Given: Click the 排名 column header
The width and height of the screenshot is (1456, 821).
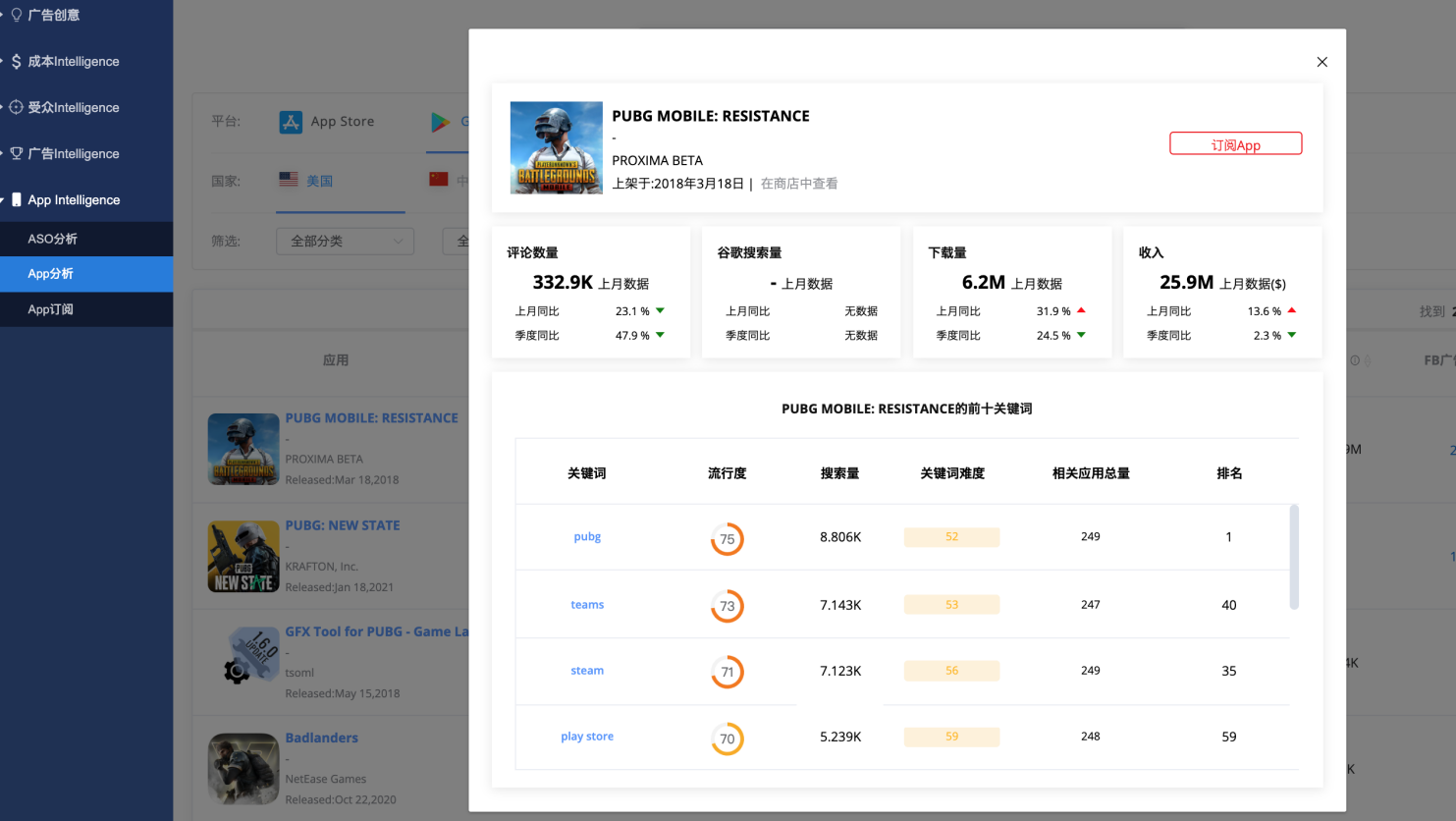Looking at the screenshot, I should 1229,473.
